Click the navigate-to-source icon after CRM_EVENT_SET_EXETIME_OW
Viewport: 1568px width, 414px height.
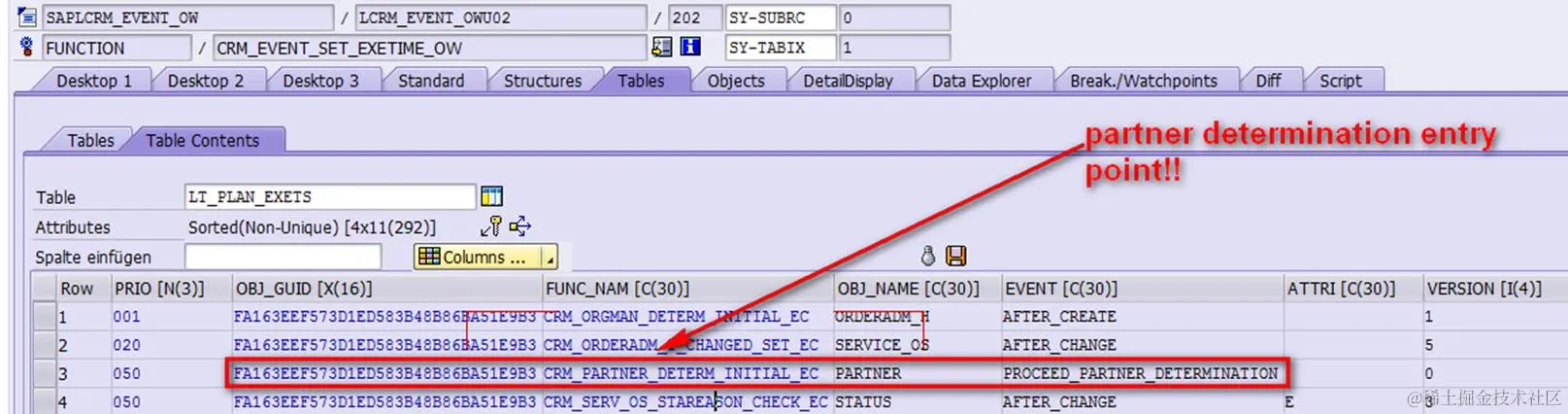coord(661,47)
